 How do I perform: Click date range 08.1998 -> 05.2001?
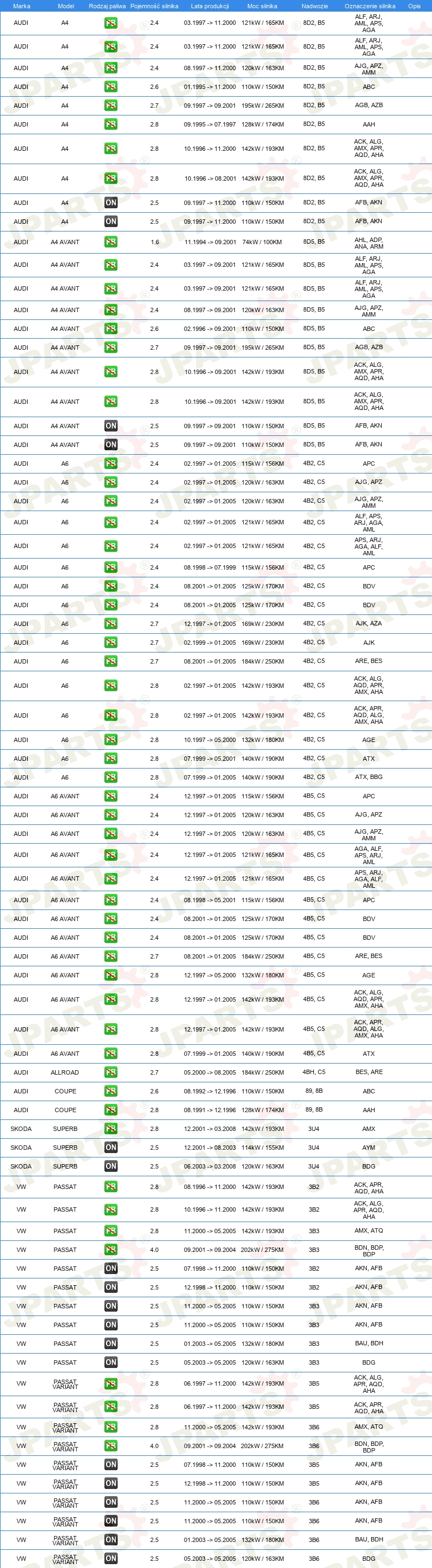click(210, 899)
